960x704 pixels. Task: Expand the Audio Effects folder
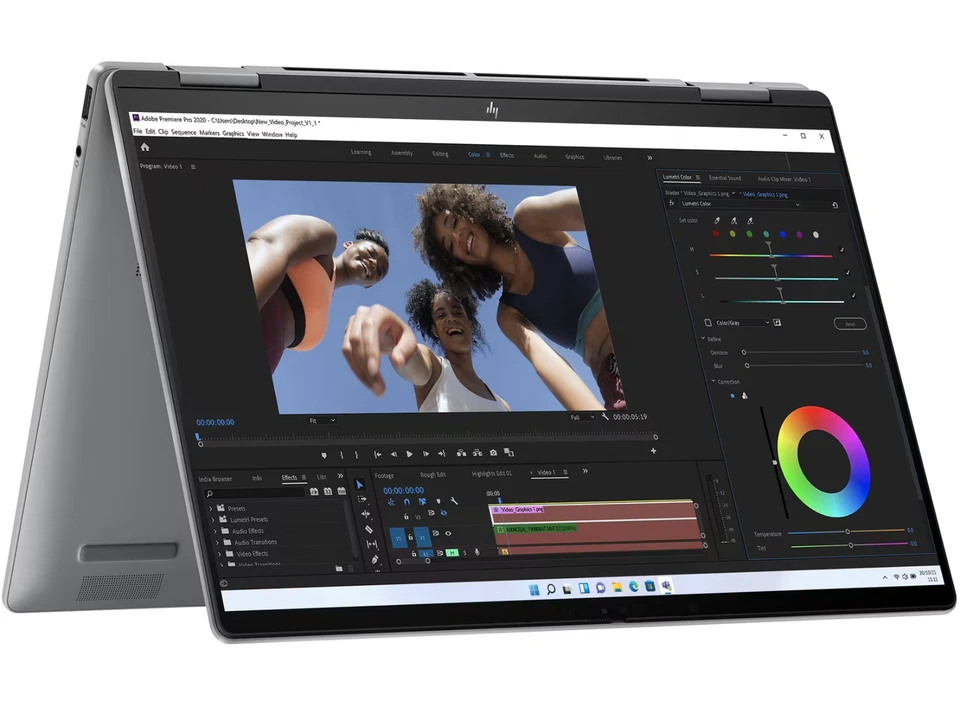(216, 531)
